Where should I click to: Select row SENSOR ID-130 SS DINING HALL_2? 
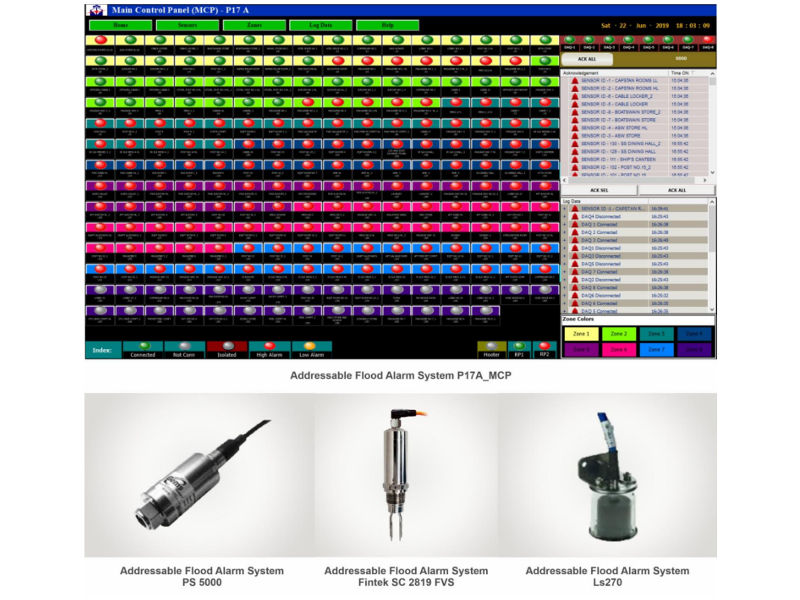tap(635, 144)
